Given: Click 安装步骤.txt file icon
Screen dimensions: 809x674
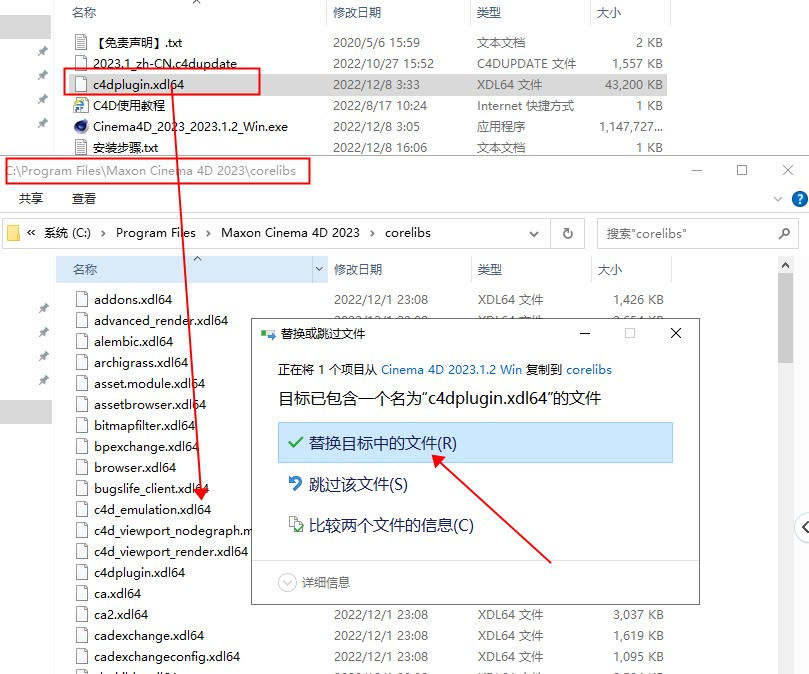Looking at the screenshot, I should [x=81, y=148].
